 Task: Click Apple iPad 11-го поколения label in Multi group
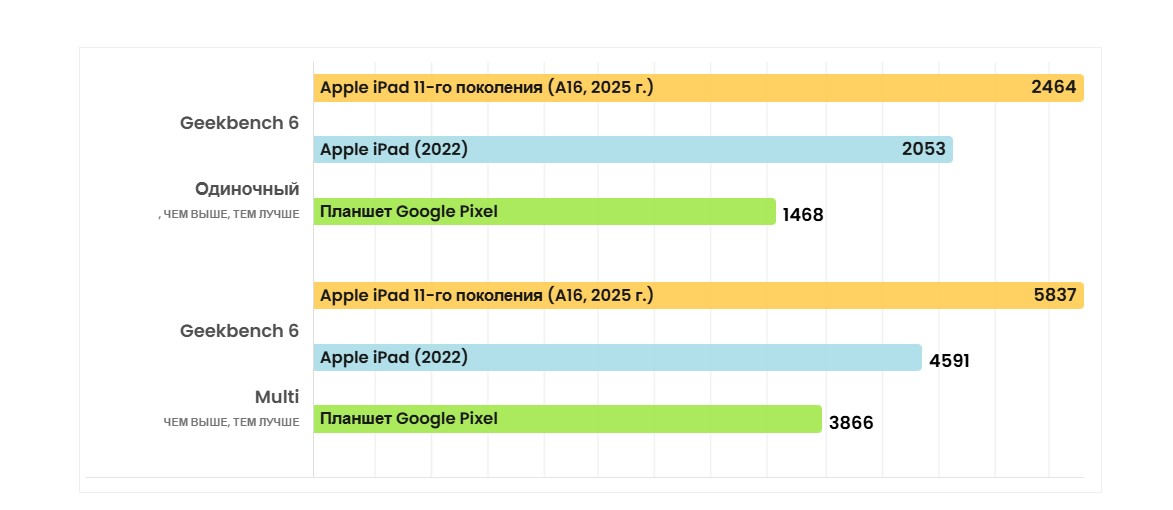[486, 296]
